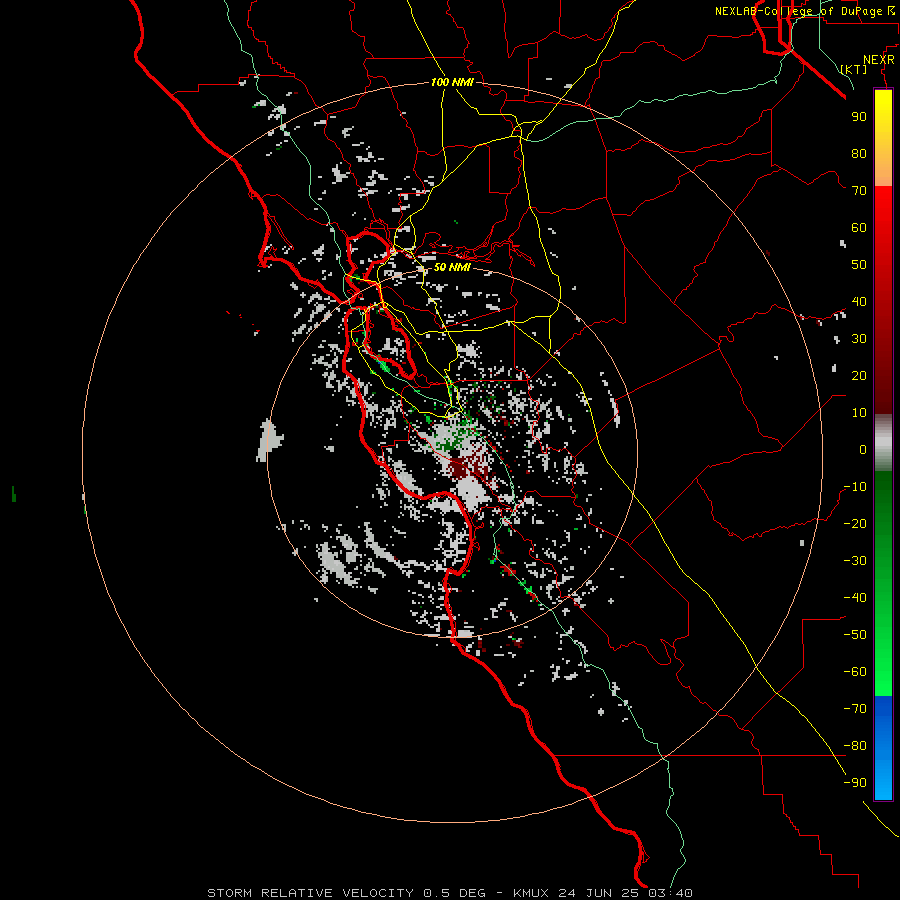Image resolution: width=900 pixels, height=900 pixels.
Task: Click the 10 value on the velocity scale
Action: click(859, 413)
